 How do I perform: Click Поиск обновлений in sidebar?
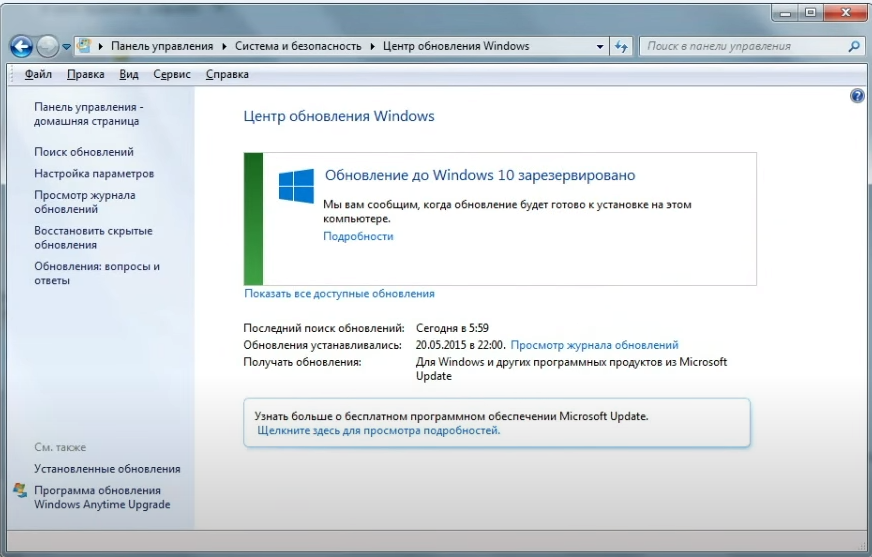84,152
